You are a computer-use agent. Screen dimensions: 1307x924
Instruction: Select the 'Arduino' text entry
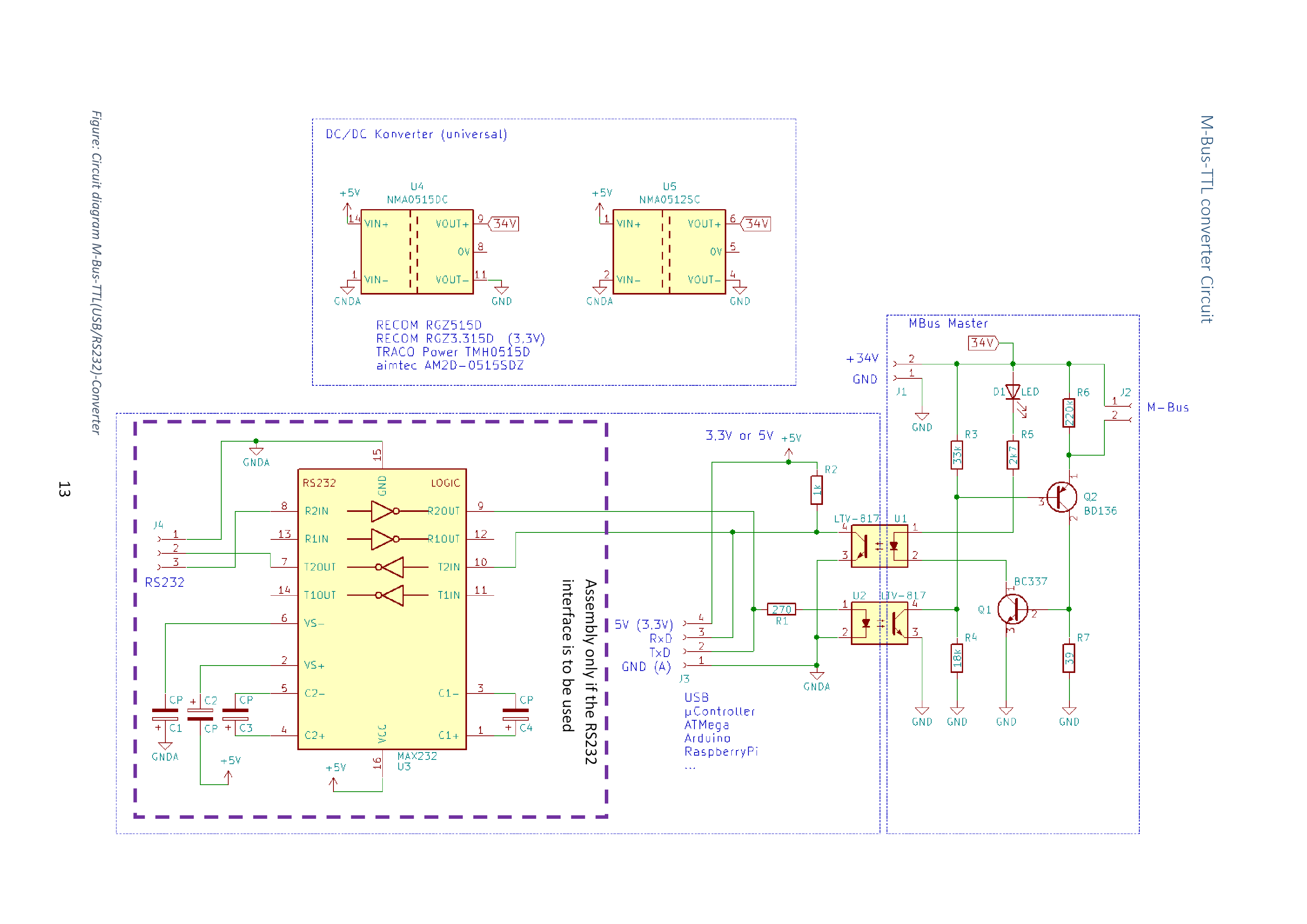(x=707, y=739)
